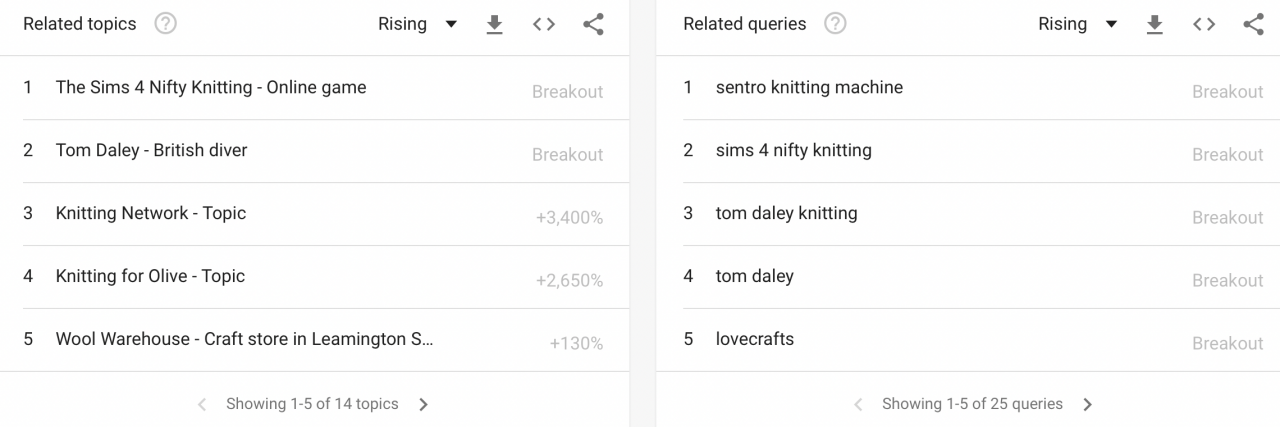Go to previous page of queries
The height and width of the screenshot is (427, 1280).
point(858,405)
